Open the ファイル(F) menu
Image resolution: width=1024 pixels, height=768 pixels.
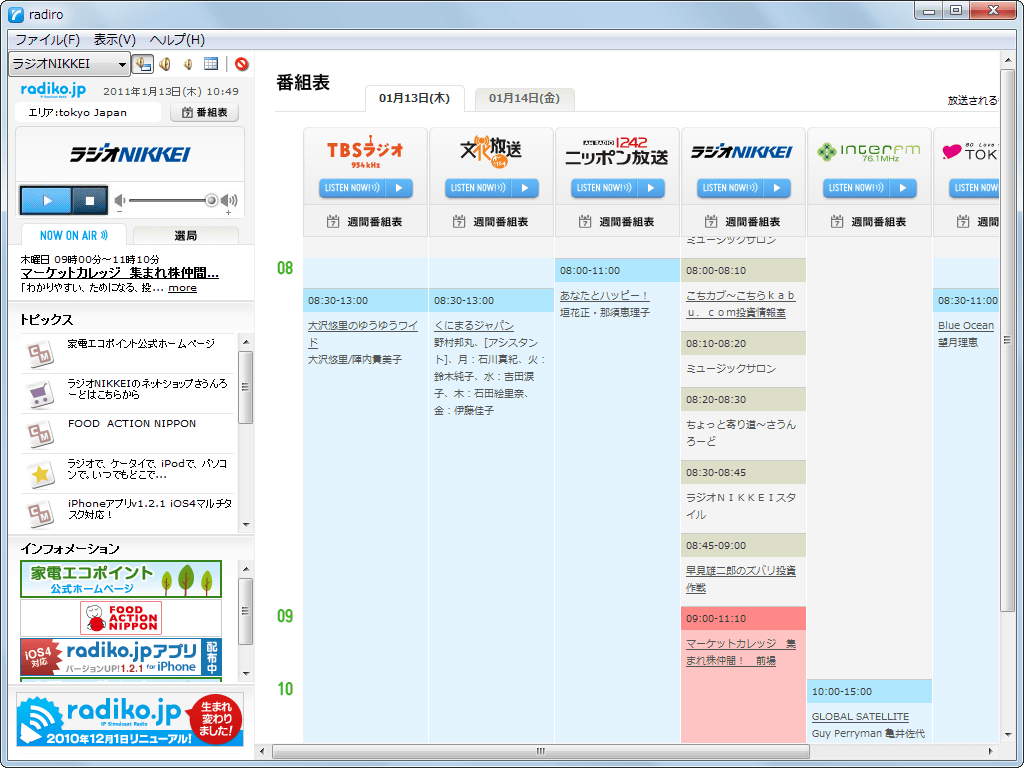coord(48,40)
